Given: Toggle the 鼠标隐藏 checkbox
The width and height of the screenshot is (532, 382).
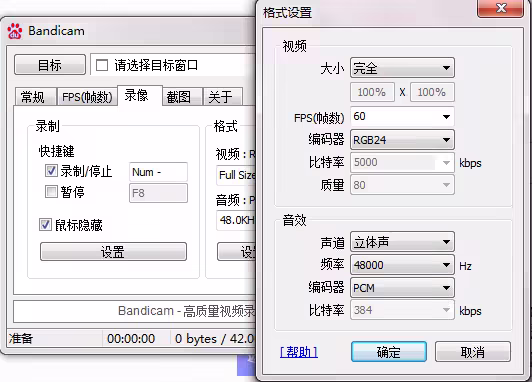Looking at the screenshot, I should click(x=45, y=225).
